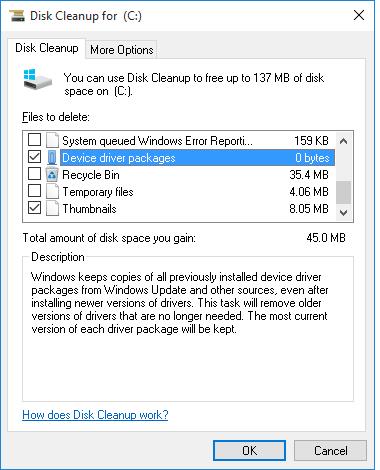The image size is (380, 470).
Task: Click the Temporary files document icon
Action: tap(52, 192)
